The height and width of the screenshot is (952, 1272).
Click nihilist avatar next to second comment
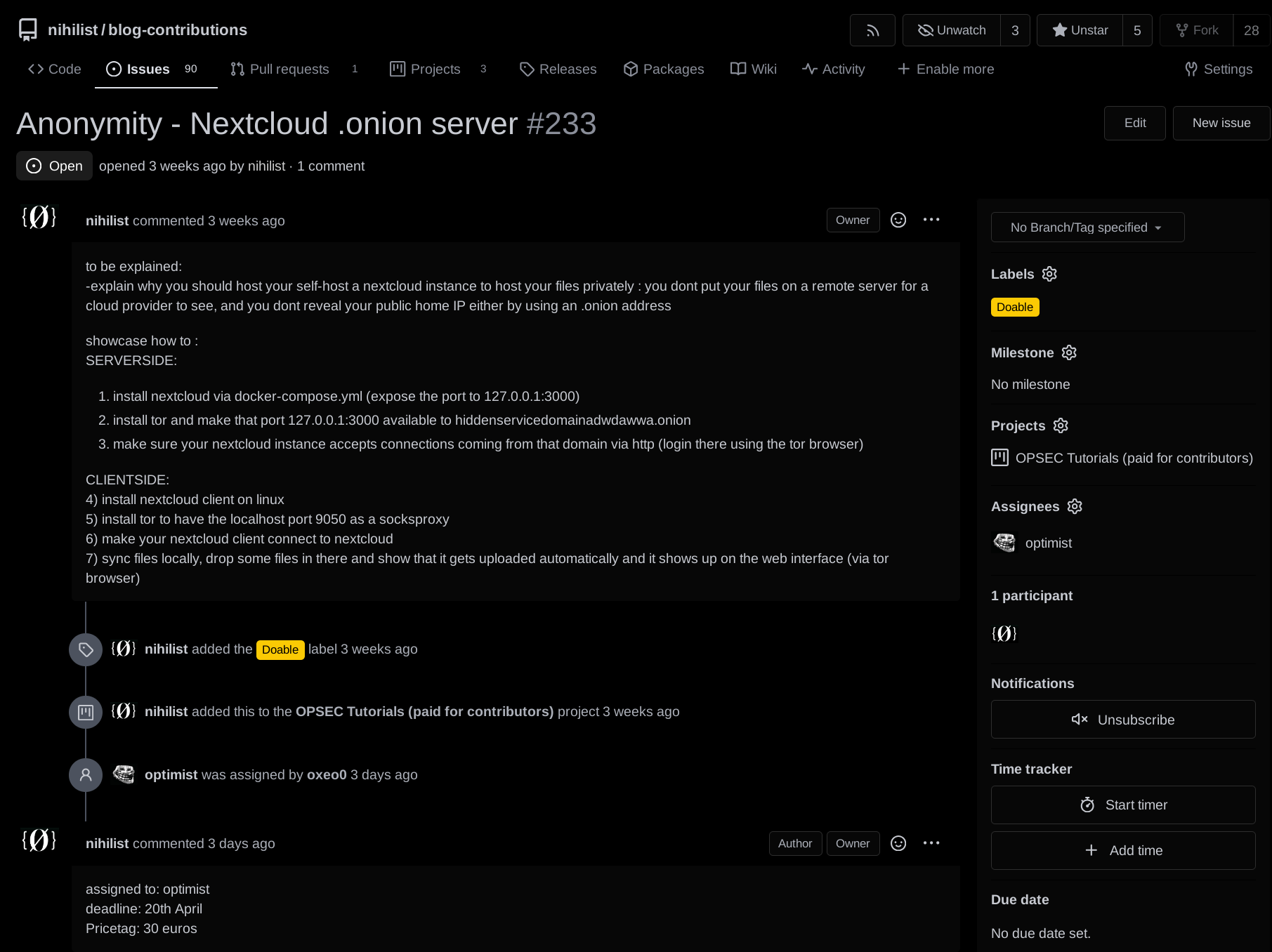39,840
